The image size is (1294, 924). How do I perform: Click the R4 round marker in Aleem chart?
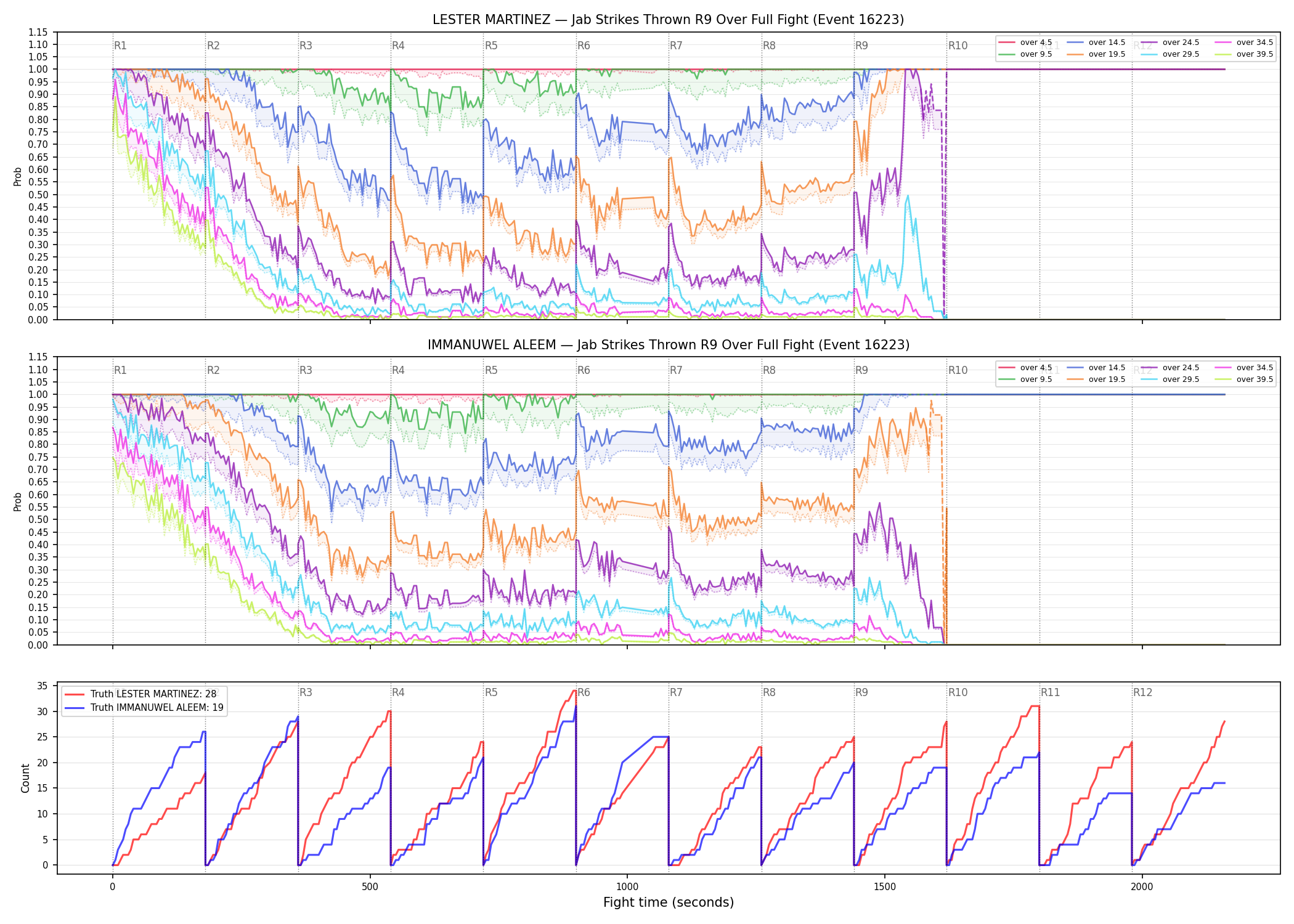click(398, 370)
